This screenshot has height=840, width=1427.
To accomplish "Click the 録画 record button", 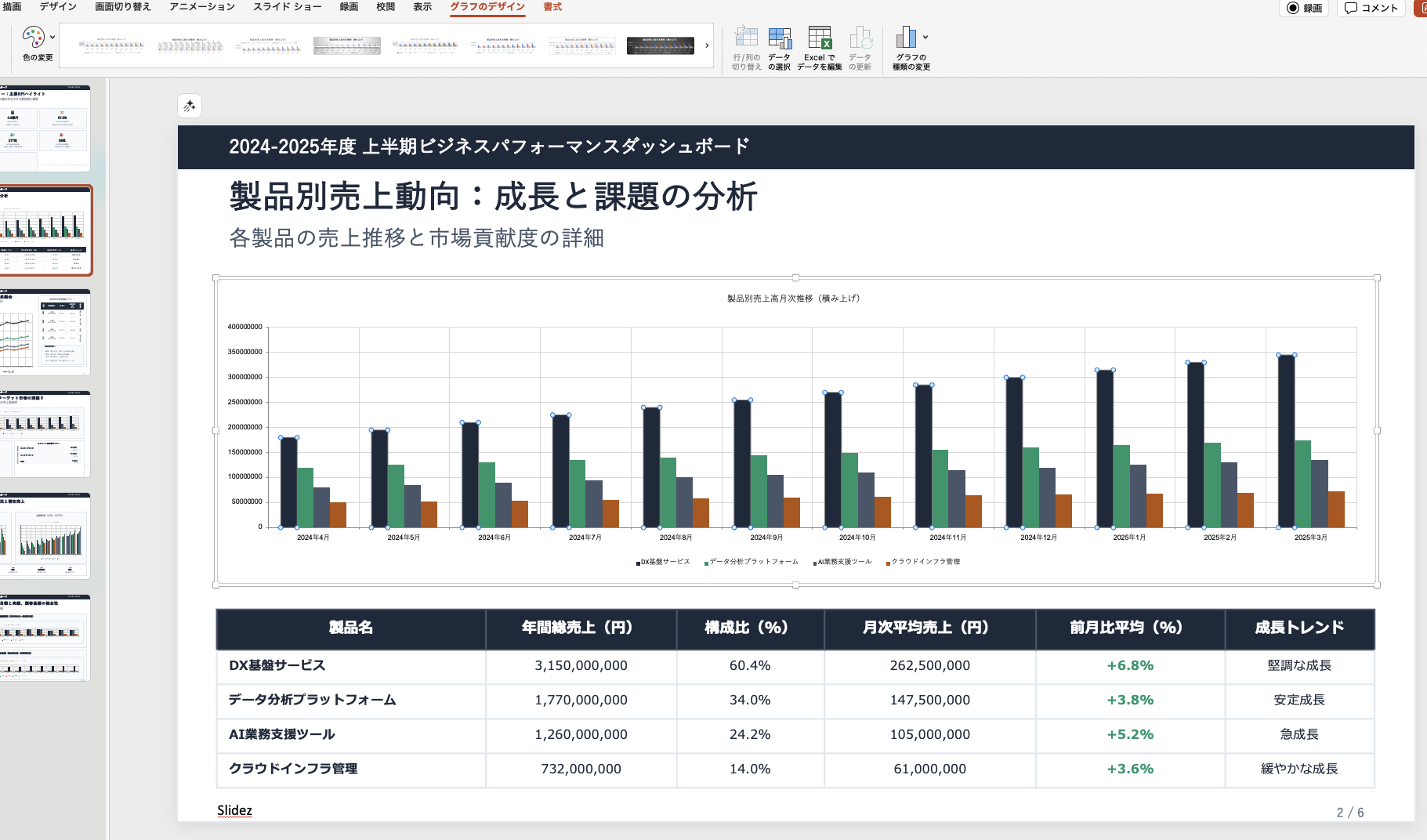I will click(1304, 8).
